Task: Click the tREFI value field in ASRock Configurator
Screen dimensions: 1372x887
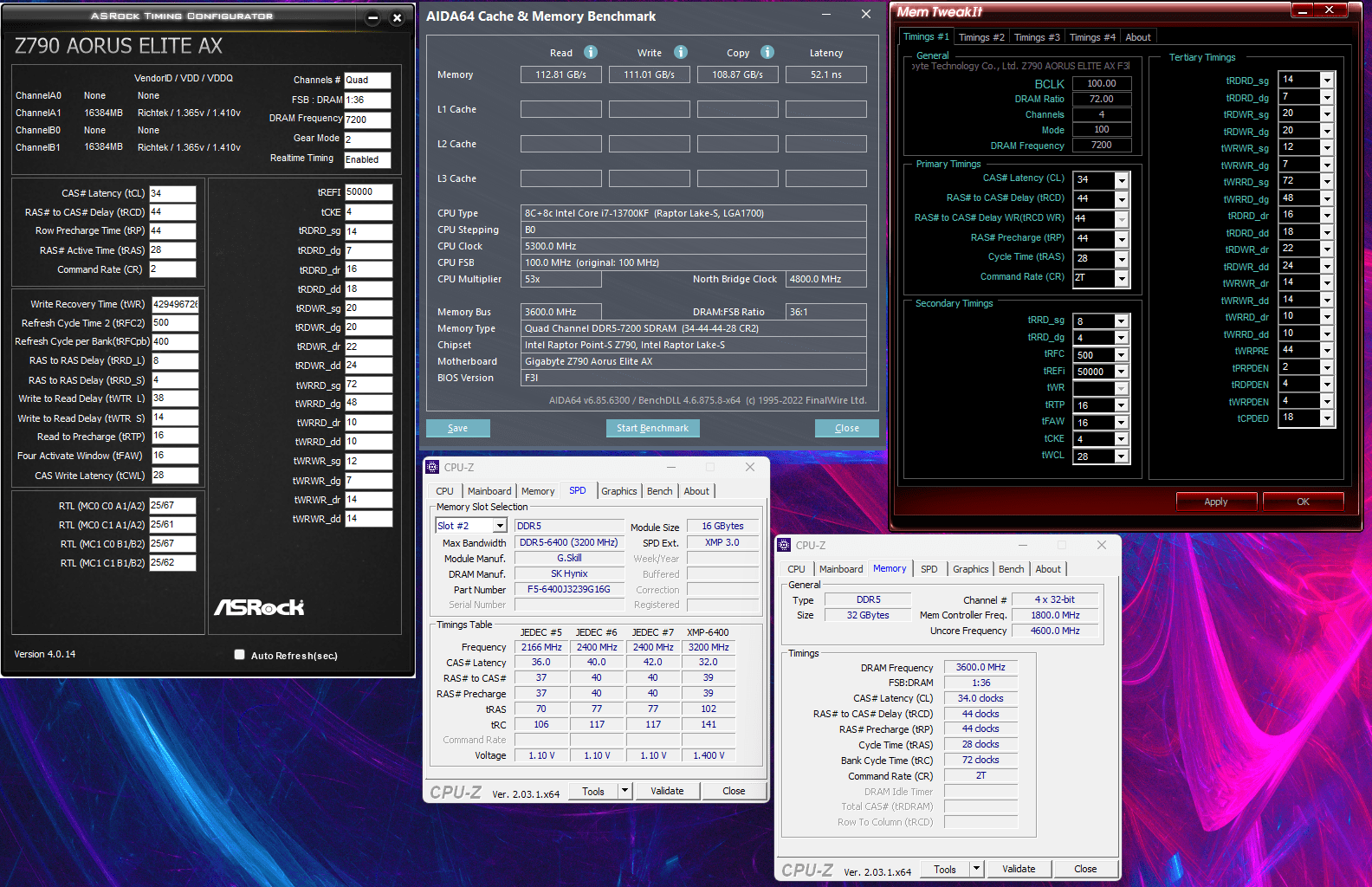Action: 368,192
